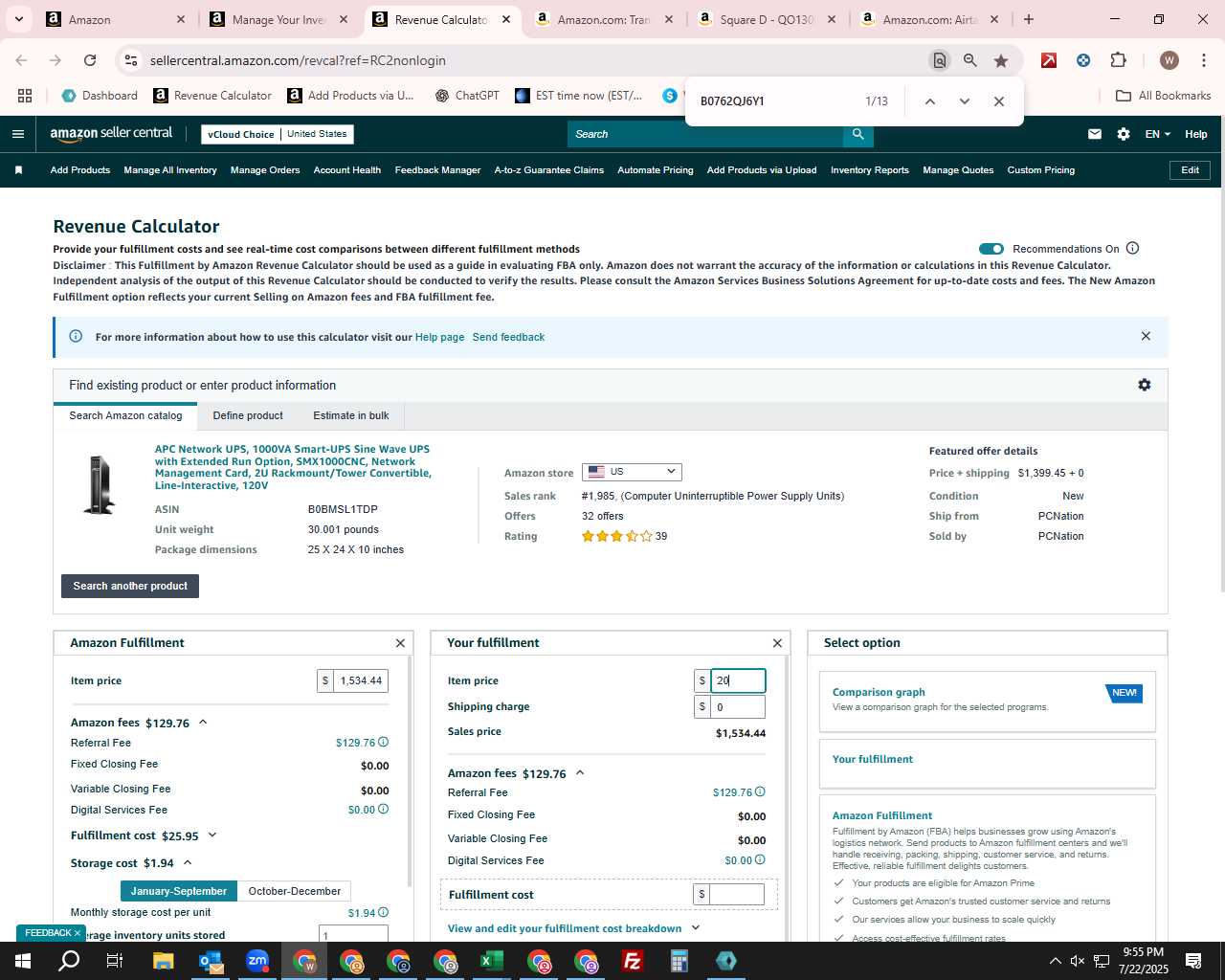Select October-December storage period
Screen dimensions: 1225x980
click(294, 891)
